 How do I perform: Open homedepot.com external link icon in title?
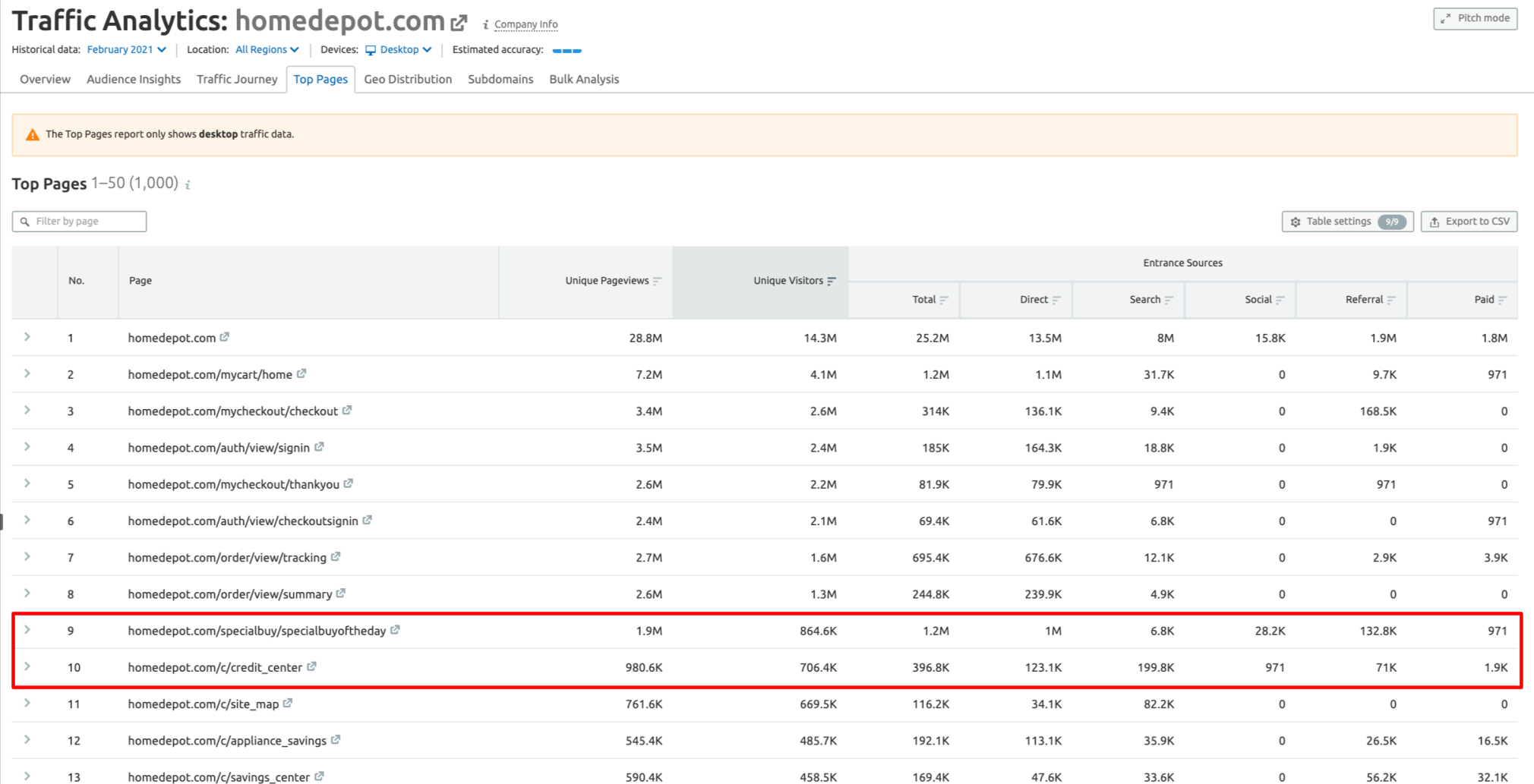[459, 23]
